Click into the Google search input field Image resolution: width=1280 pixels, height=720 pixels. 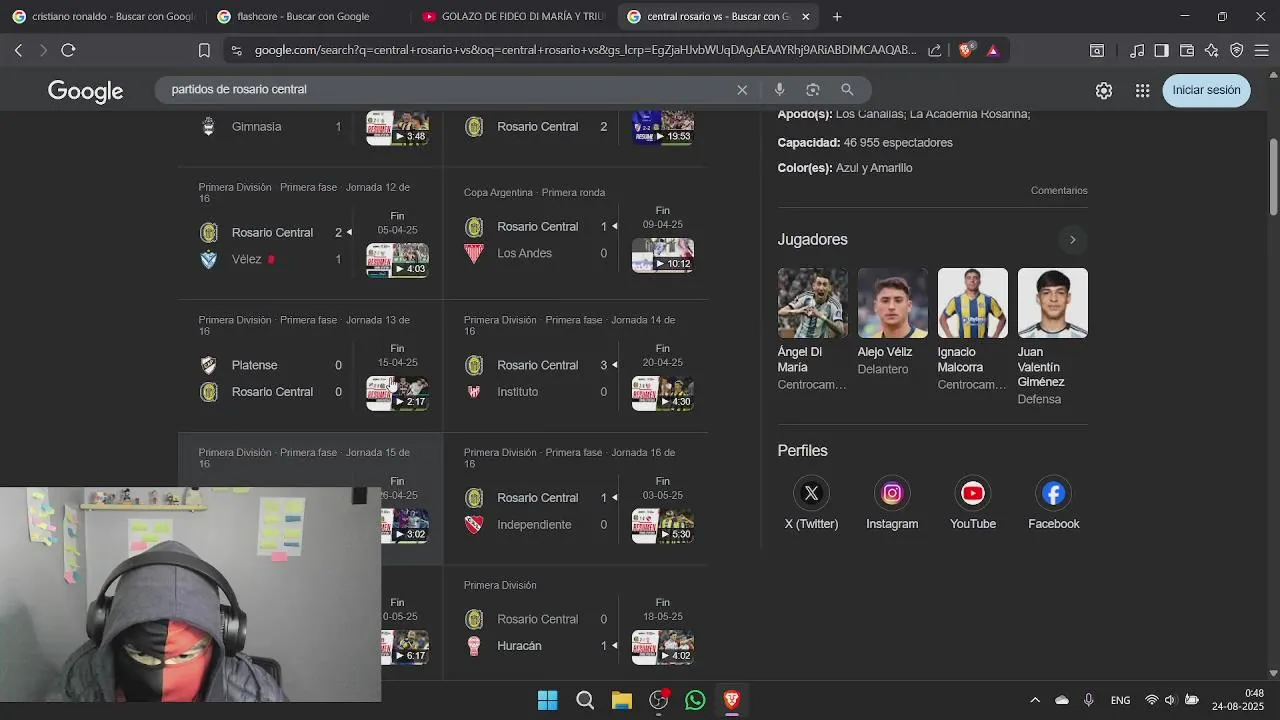pos(450,90)
